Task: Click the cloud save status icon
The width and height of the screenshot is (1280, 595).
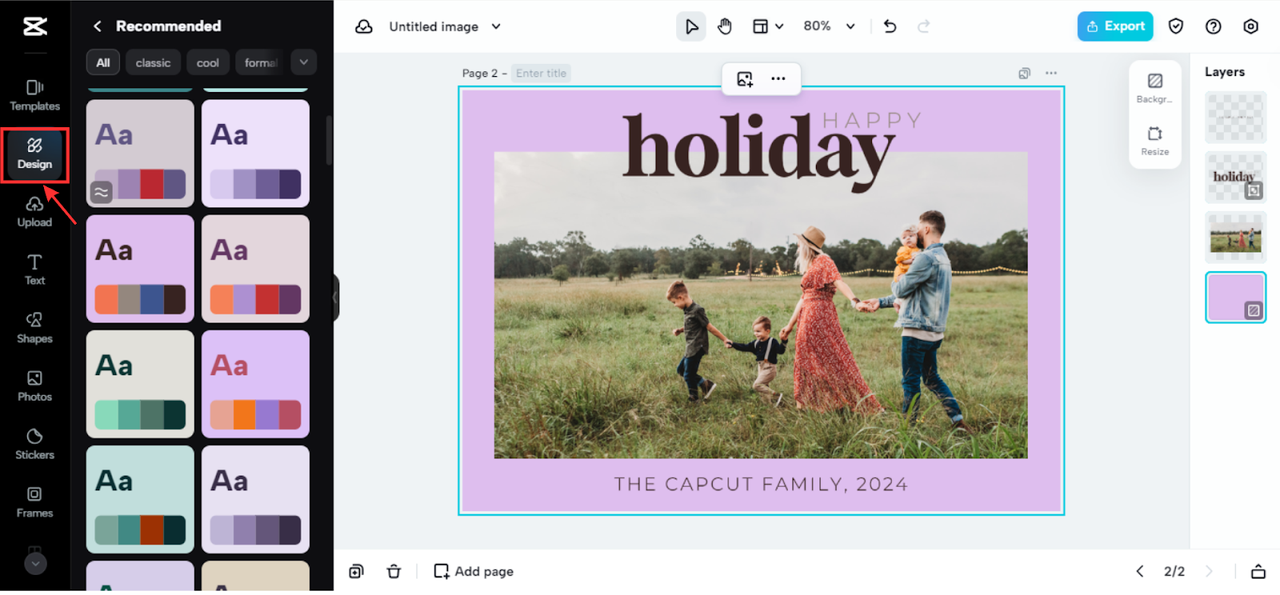Action: (x=364, y=27)
